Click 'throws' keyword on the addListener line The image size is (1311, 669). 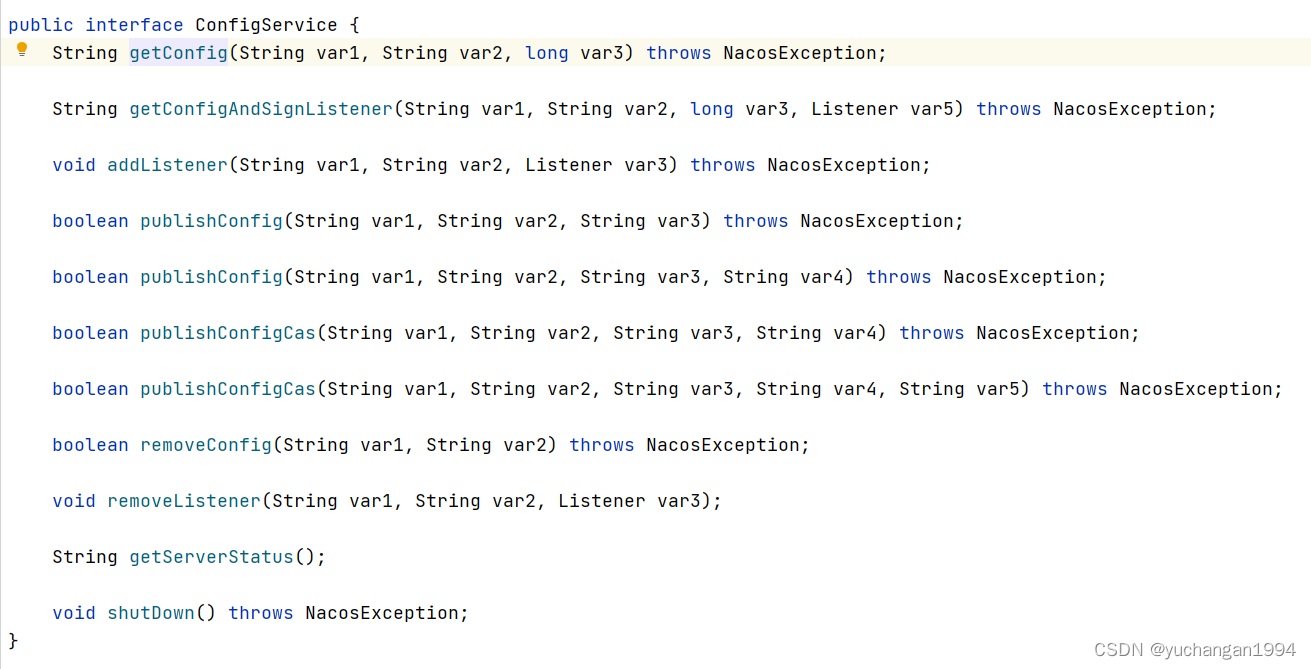click(x=723, y=165)
